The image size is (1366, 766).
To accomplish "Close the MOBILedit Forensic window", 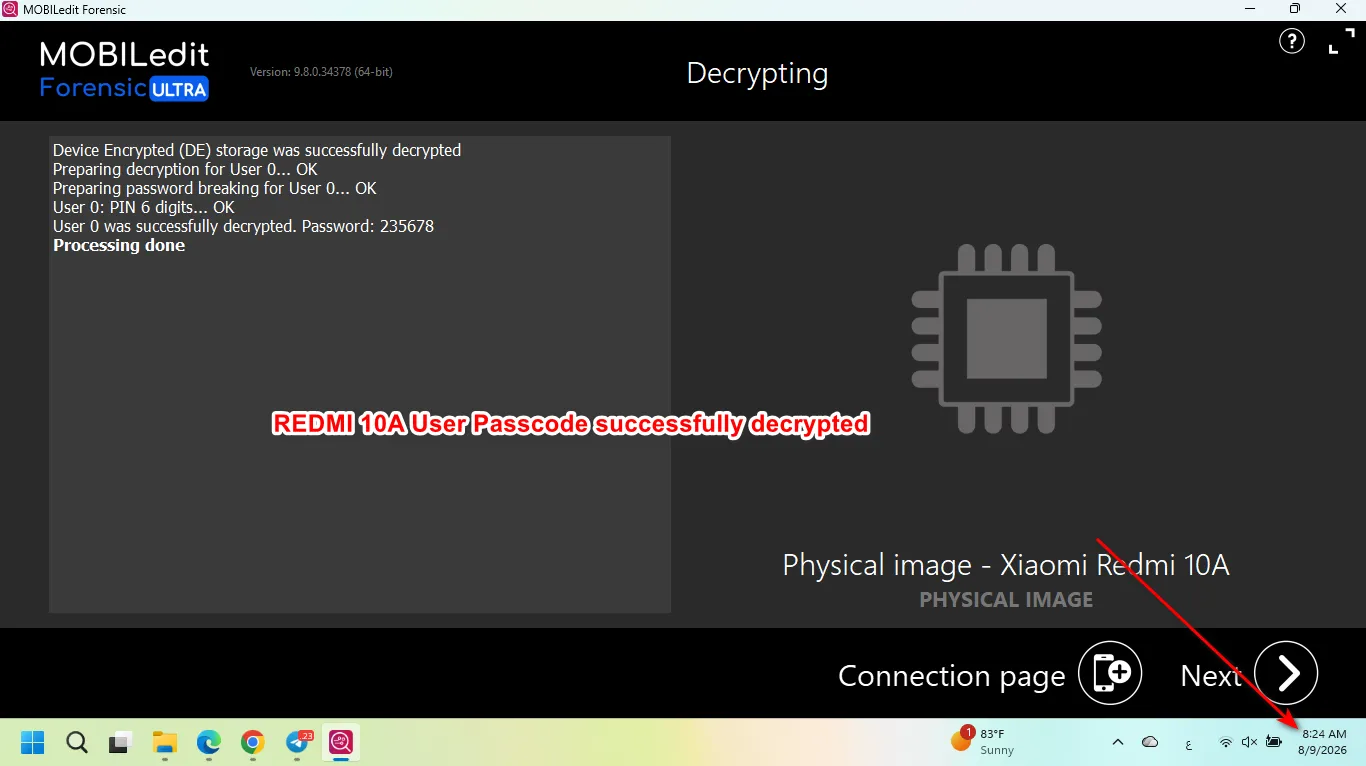I will pos(1342,9).
